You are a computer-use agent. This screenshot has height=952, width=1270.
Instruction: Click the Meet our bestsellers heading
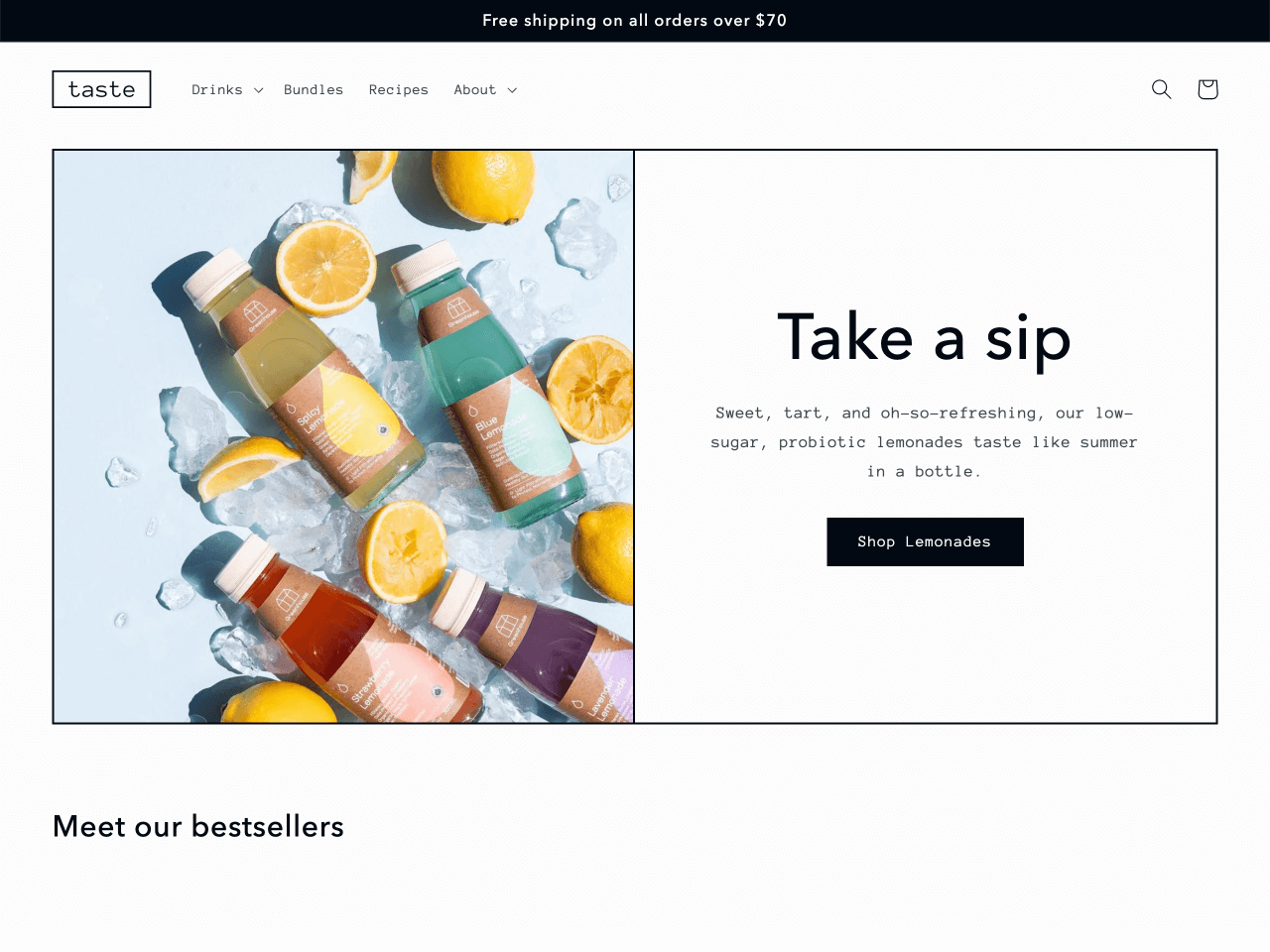(x=198, y=826)
